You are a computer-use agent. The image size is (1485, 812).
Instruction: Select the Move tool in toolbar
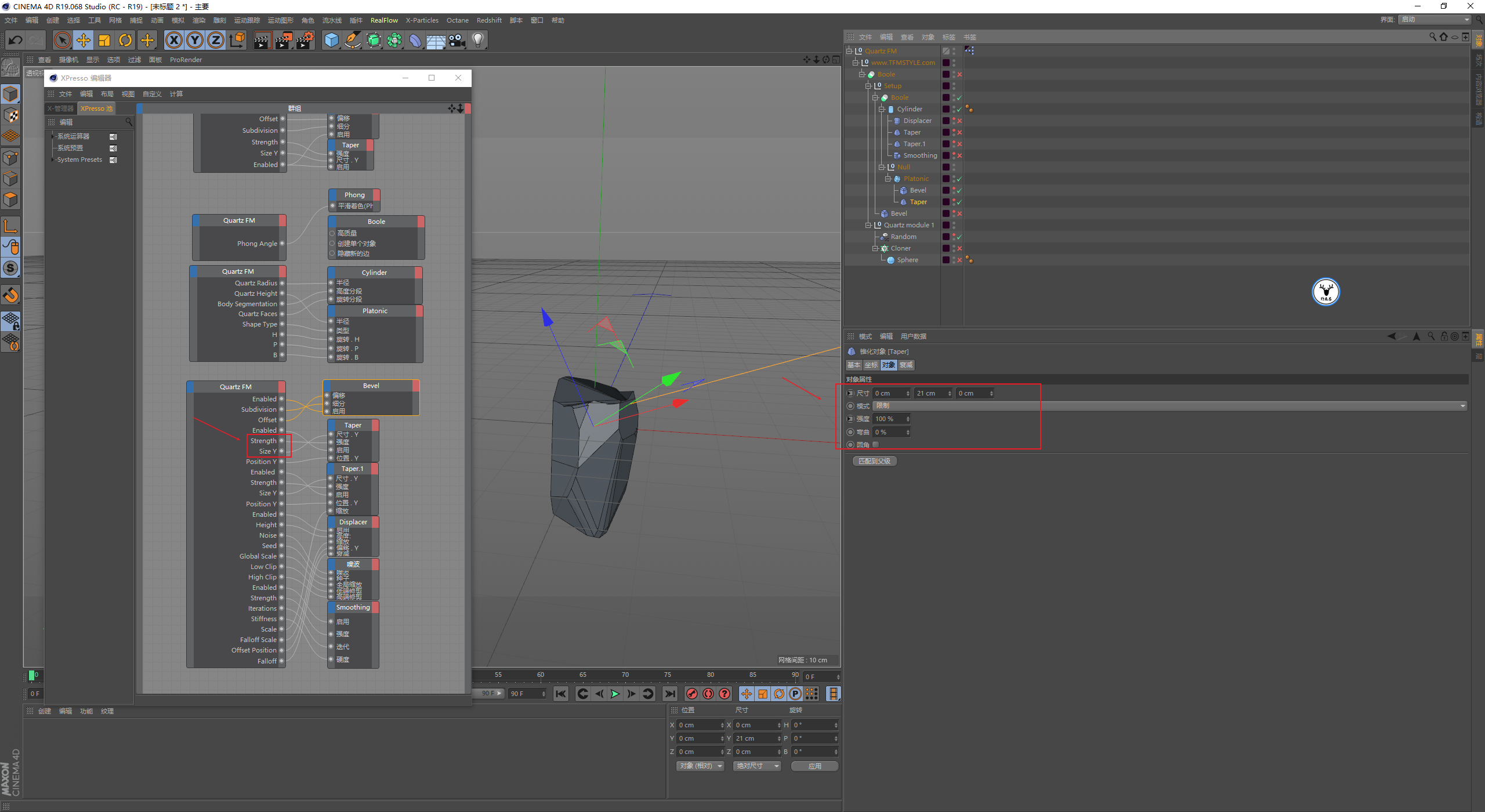[85, 40]
